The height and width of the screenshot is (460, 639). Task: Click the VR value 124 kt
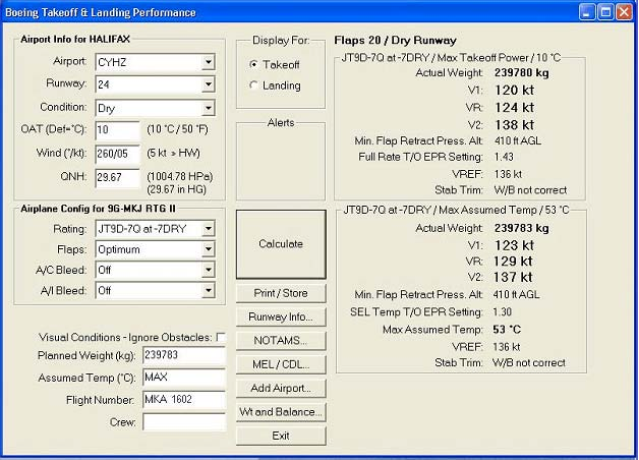click(x=514, y=108)
